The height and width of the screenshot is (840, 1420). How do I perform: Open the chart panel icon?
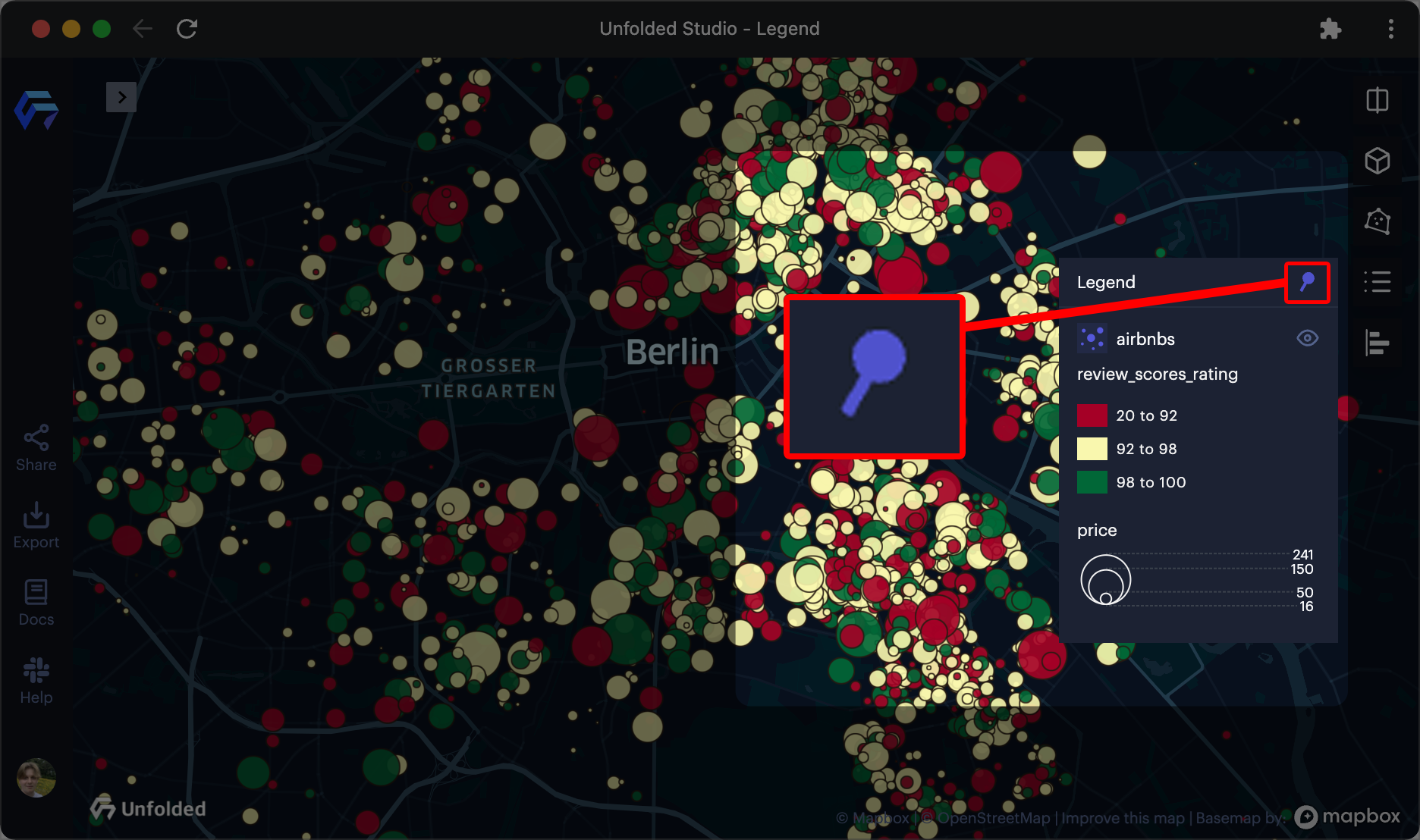tap(1378, 343)
